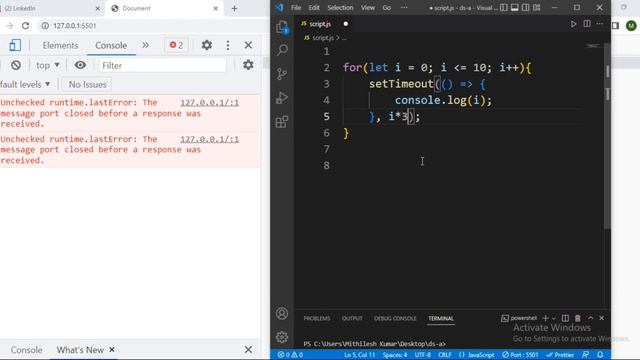Screen dimensions: 640x360
Task: Open the Edit menu in VS Code
Action: click(314, 8)
